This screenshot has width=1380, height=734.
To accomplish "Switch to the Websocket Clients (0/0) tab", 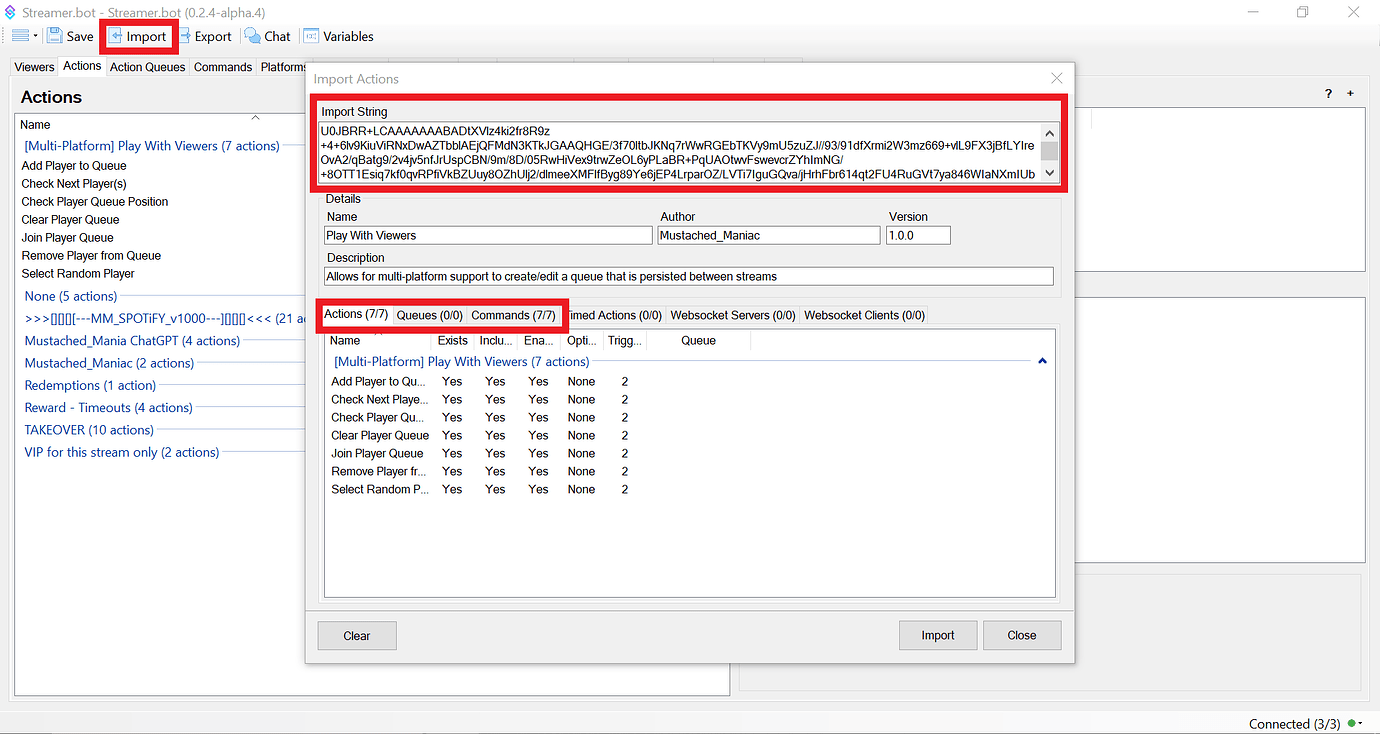I will (x=864, y=315).
